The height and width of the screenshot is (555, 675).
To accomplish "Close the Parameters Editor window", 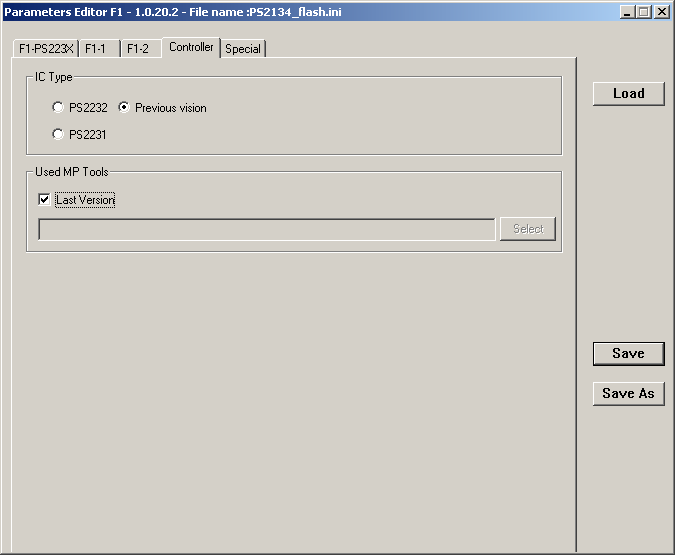I will coord(661,12).
